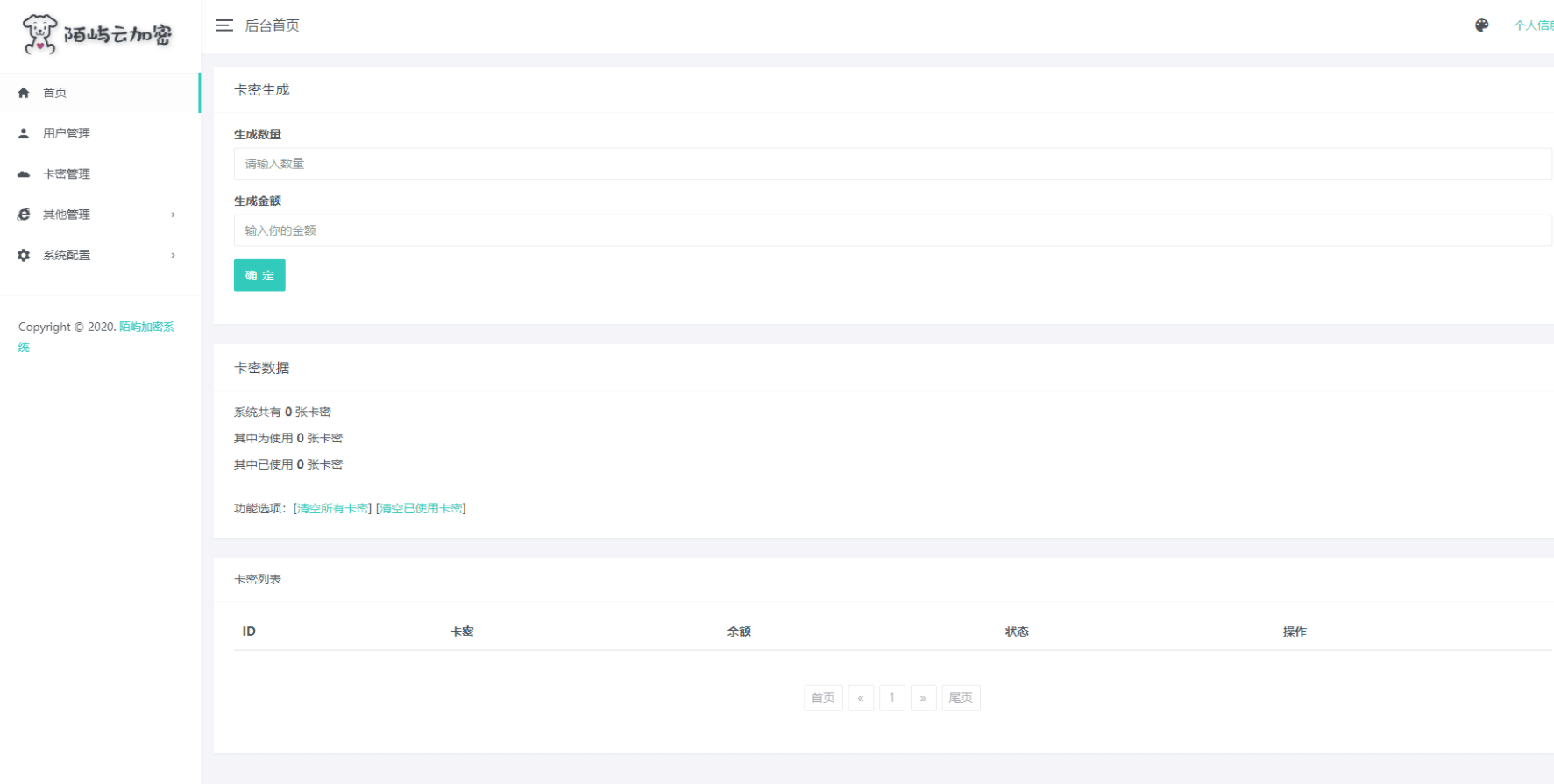Expand the 系统配置 submenu arrow
This screenshot has height=784, width=1554.
click(173, 255)
